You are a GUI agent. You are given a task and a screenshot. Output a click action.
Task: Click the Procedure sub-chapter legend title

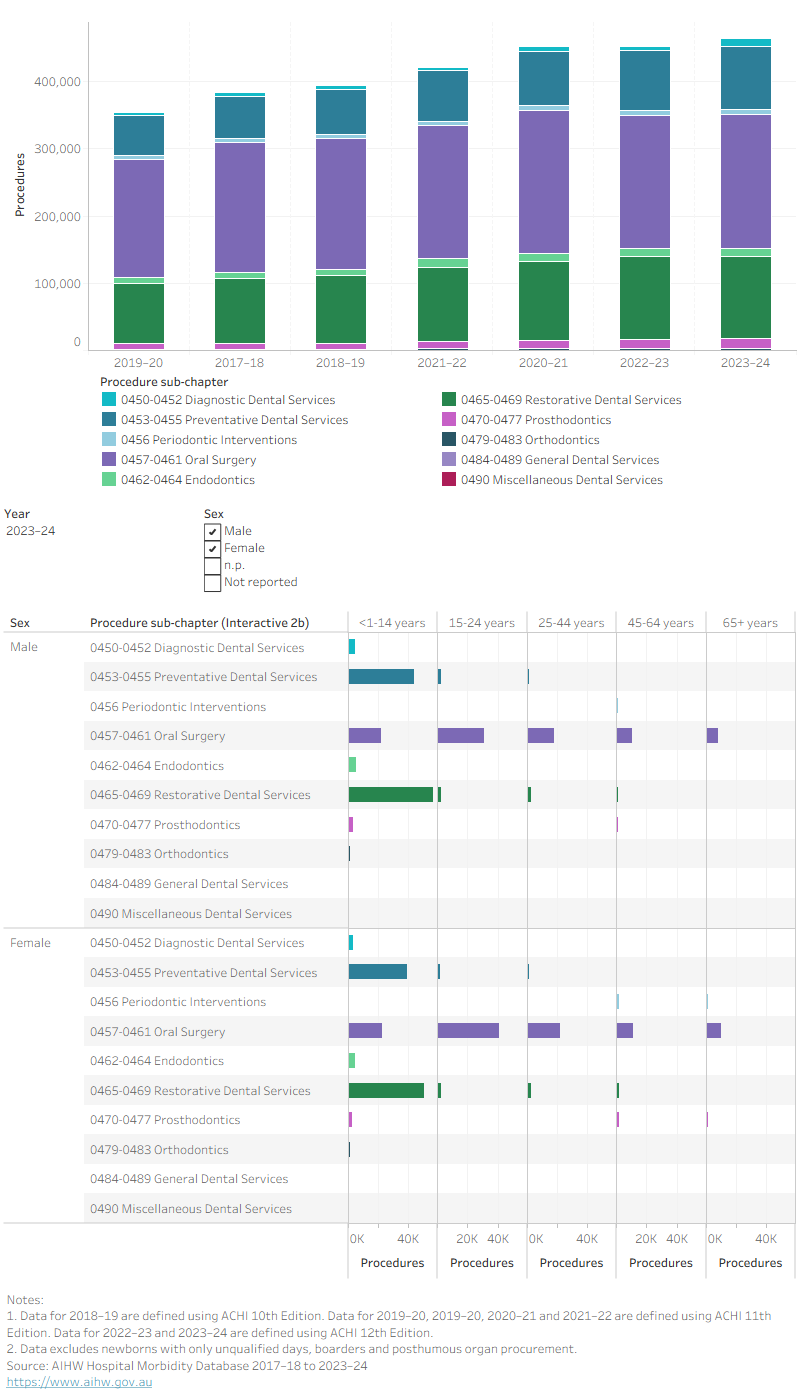pos(164,382)
